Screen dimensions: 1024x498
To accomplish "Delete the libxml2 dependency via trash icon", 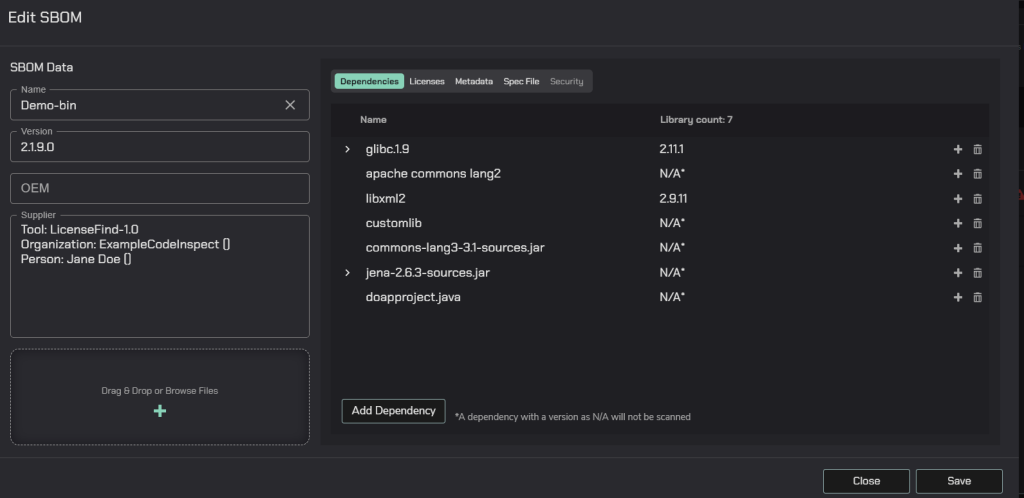I will (x=978, y=199).
